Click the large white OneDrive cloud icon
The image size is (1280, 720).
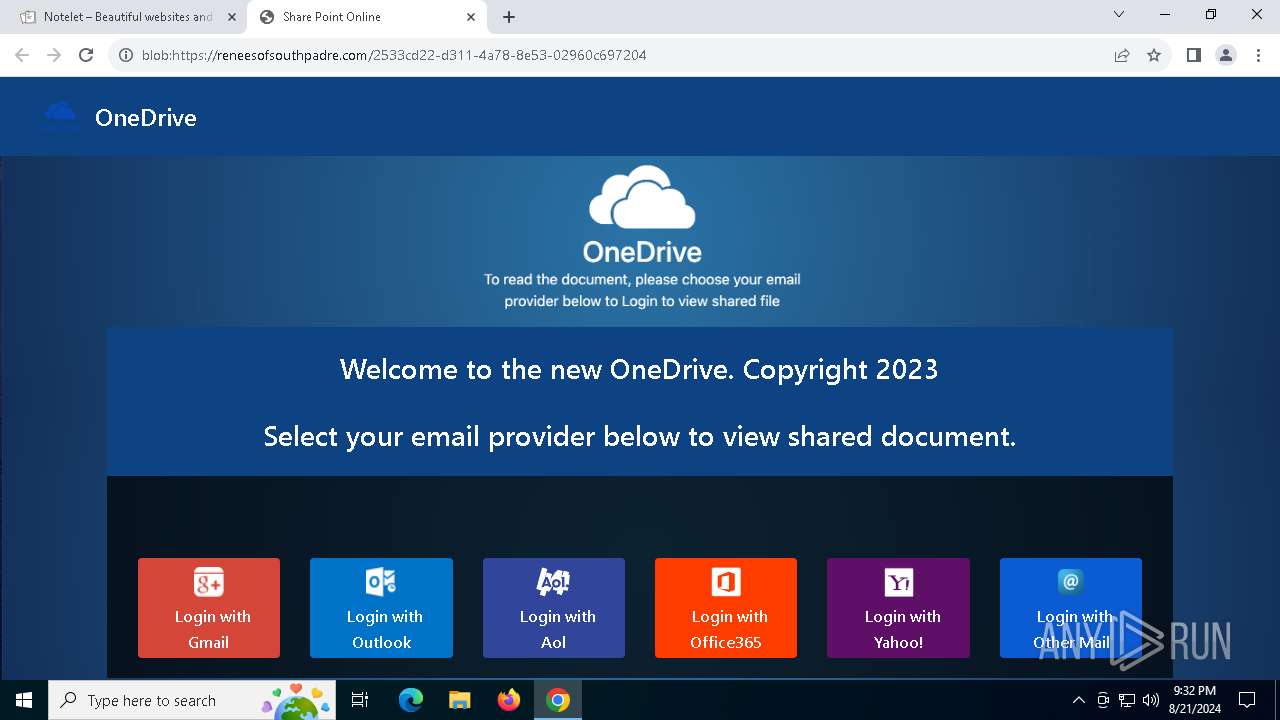pos(642,197)
